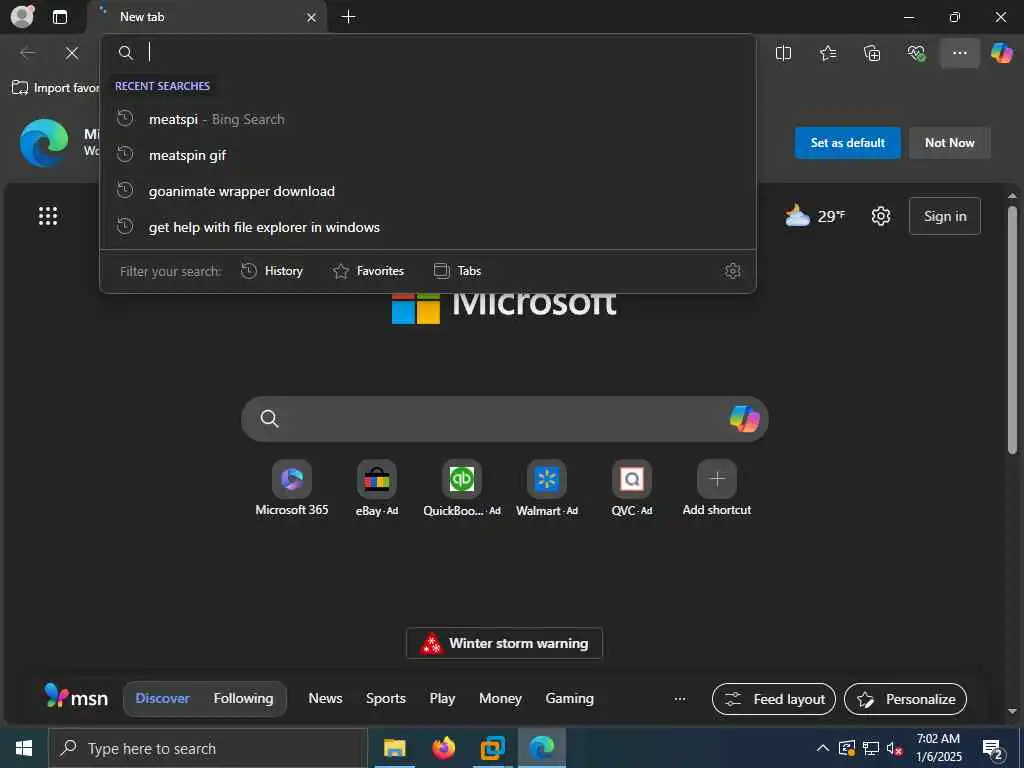Open the Windows Start menu

(24, 748)
